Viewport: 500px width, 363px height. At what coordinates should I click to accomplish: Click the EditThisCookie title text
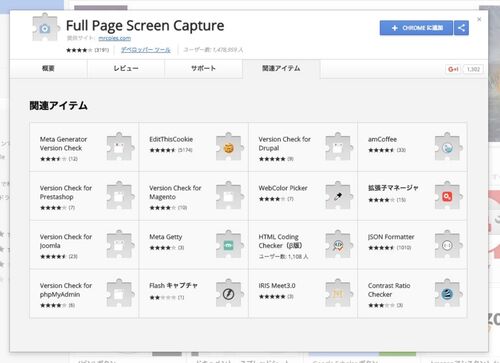tap(171, 139)
